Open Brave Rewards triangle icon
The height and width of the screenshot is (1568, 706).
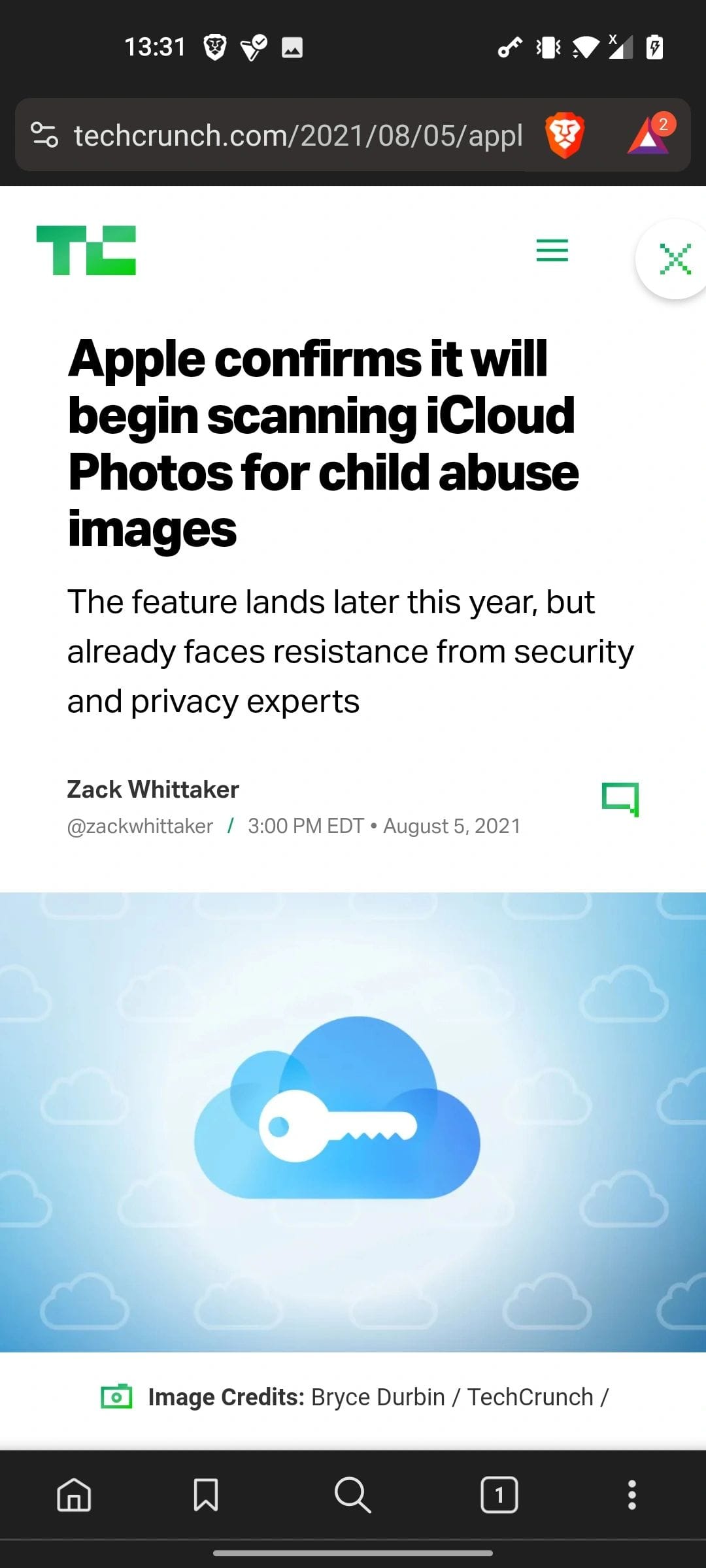[650, 135]
